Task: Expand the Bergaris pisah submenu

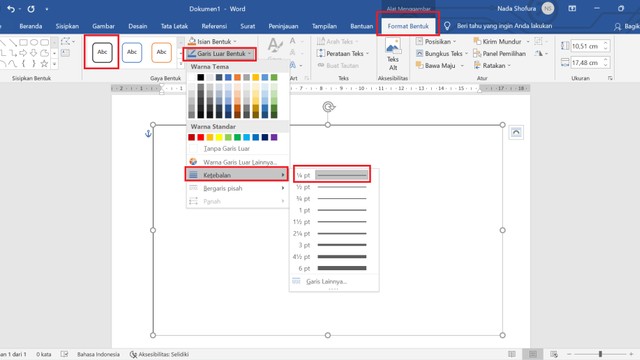Action: click(x=237, y=188)
